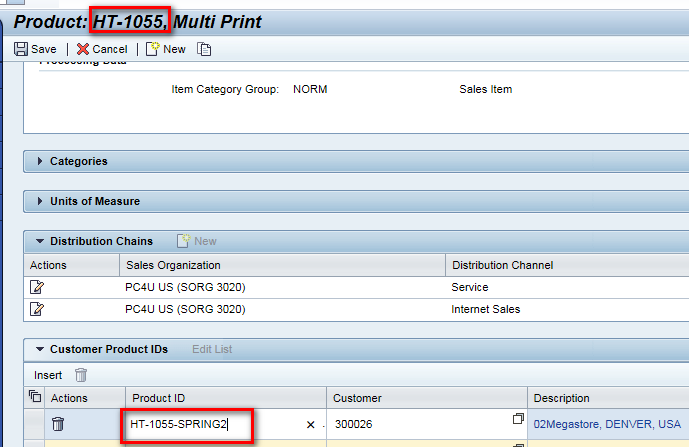This screenshot has height=447, width=689.
Task: Collapse the Distribution Chains section
Action: click(x=40, y=241)
